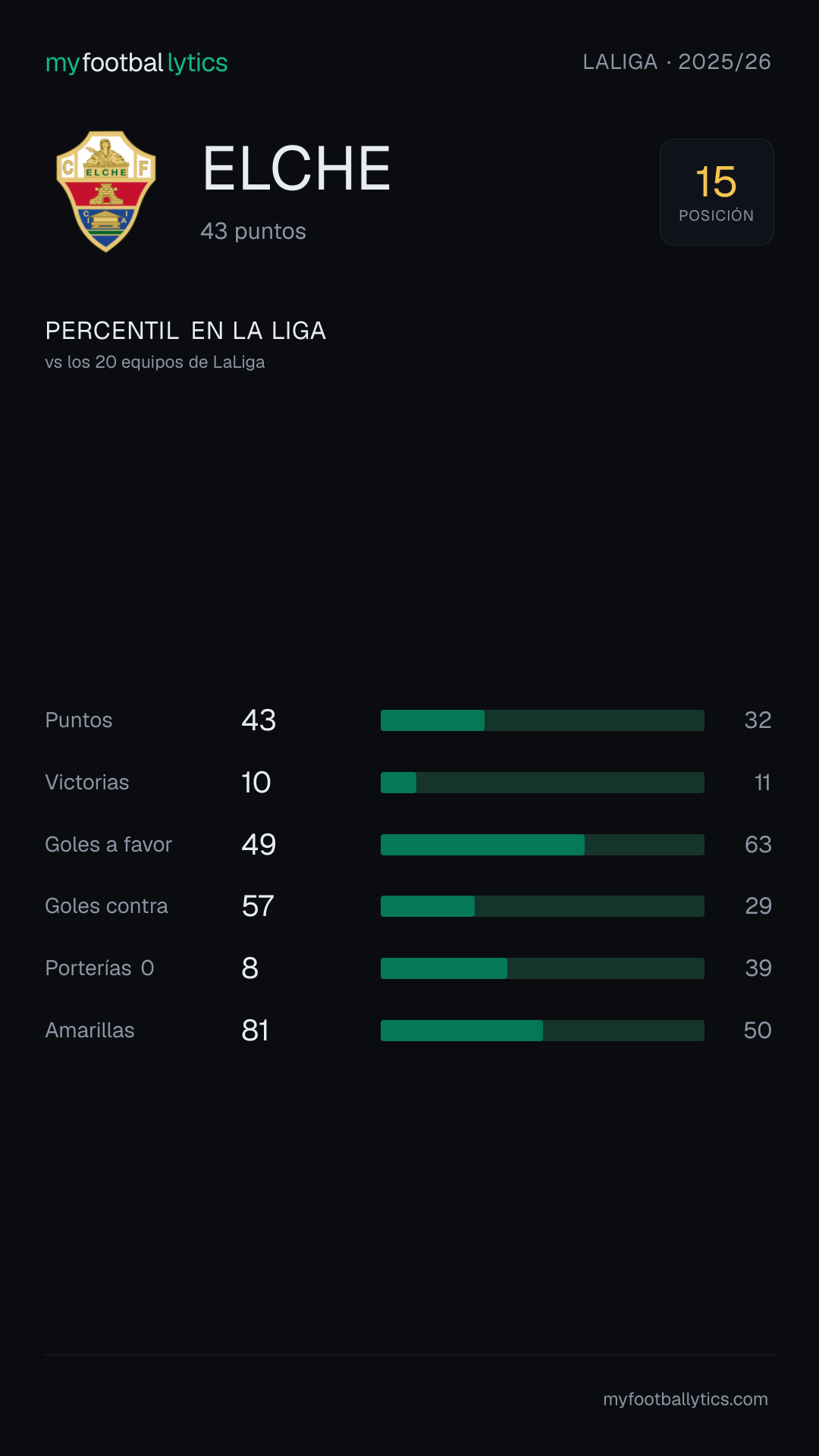
Task: Click the Puntos percentile bar
Action: 542,720
